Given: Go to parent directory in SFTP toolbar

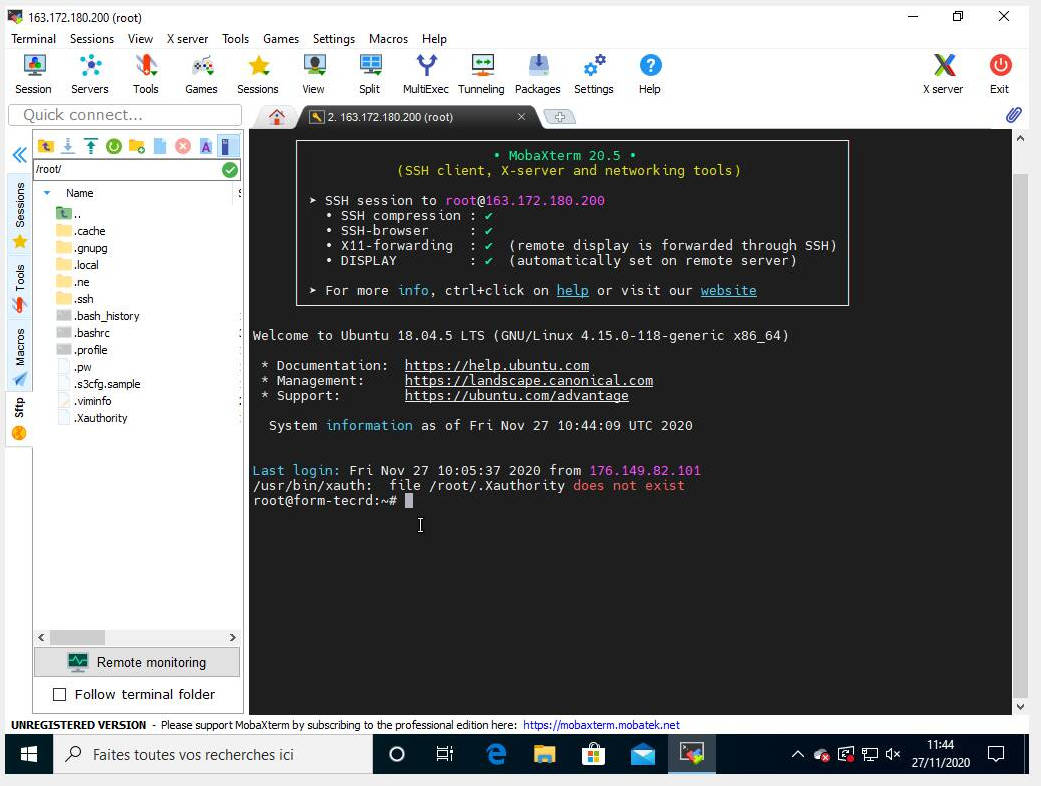Looking at the screenshot, I should coord(46,146).
